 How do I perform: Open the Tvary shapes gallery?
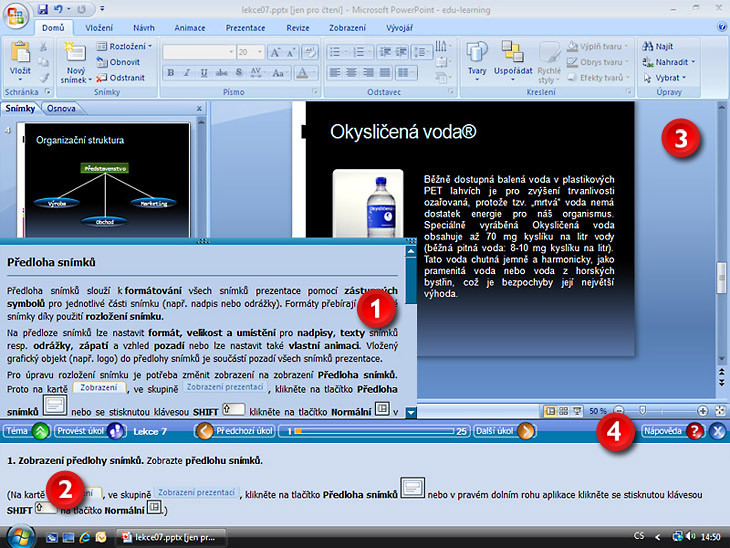pyautogui.click(x=477, y=61)
